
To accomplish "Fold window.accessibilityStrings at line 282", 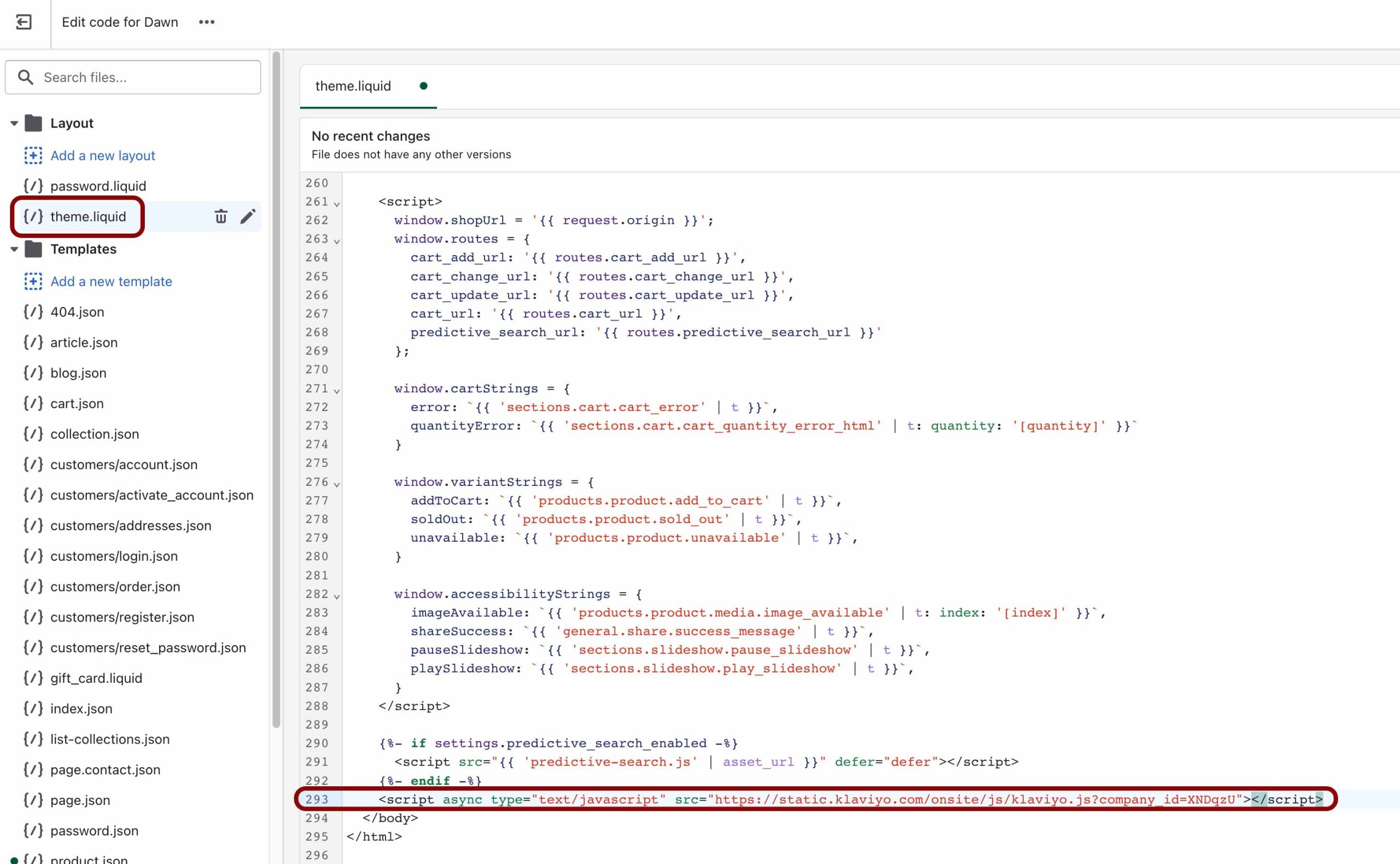I will point(337,596).
